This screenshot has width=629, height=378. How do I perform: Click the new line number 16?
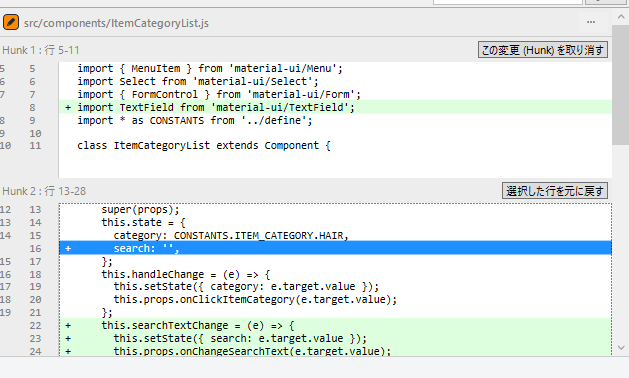tap(35, 248)
